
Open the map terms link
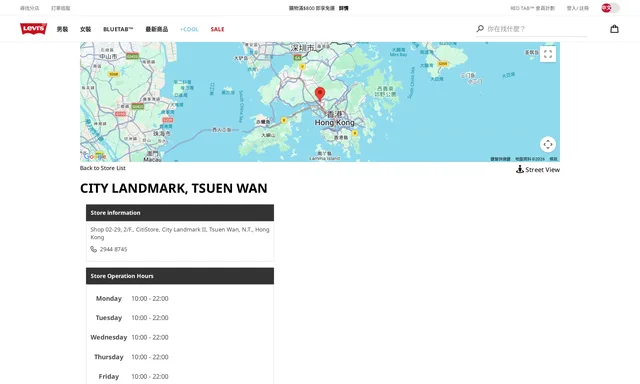point(553,159)
